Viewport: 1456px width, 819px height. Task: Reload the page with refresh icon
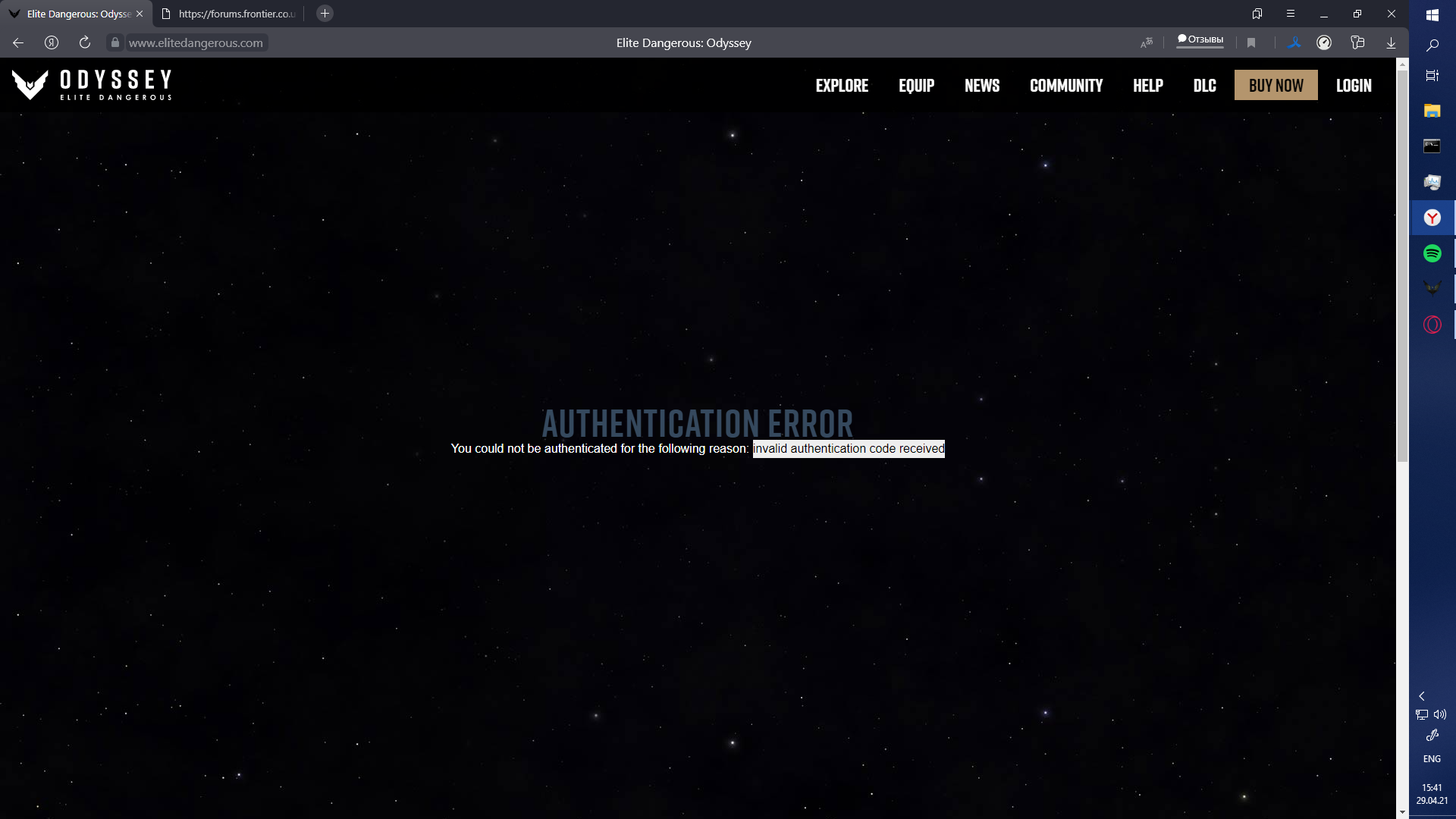click(x=85, y=42)
